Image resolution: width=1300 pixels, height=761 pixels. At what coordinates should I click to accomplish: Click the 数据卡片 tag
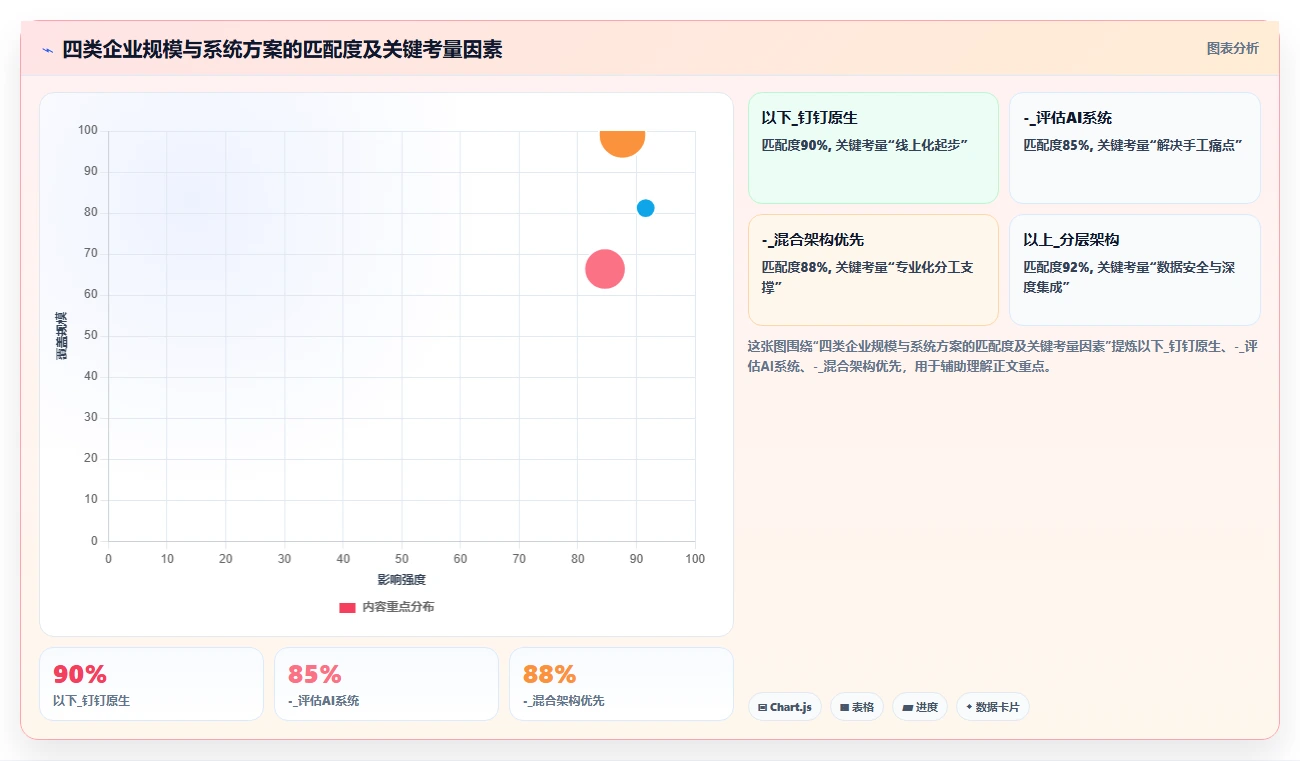(x=993, y=707)
